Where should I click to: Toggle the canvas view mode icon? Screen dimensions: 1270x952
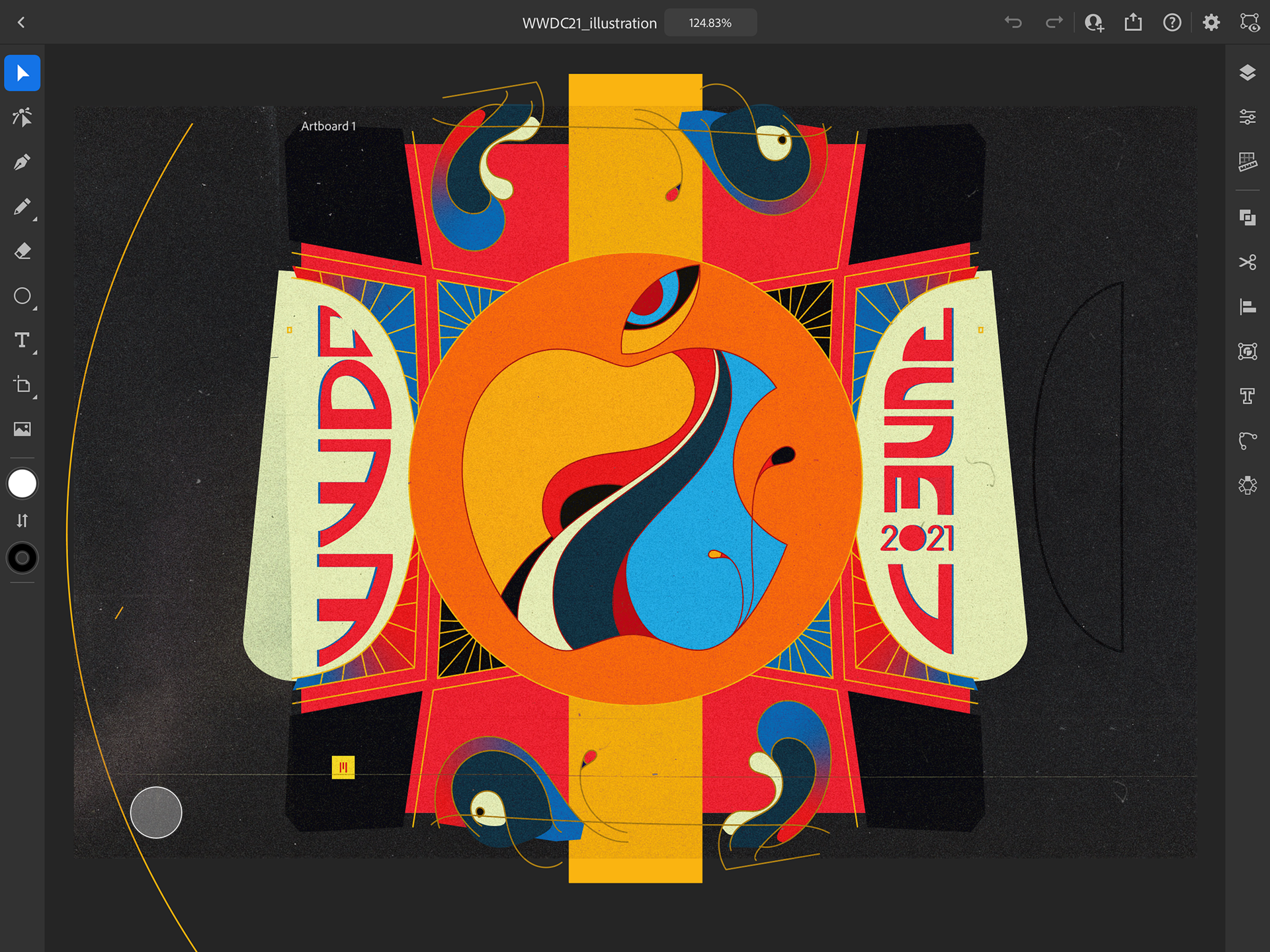tap(1249, 22)
